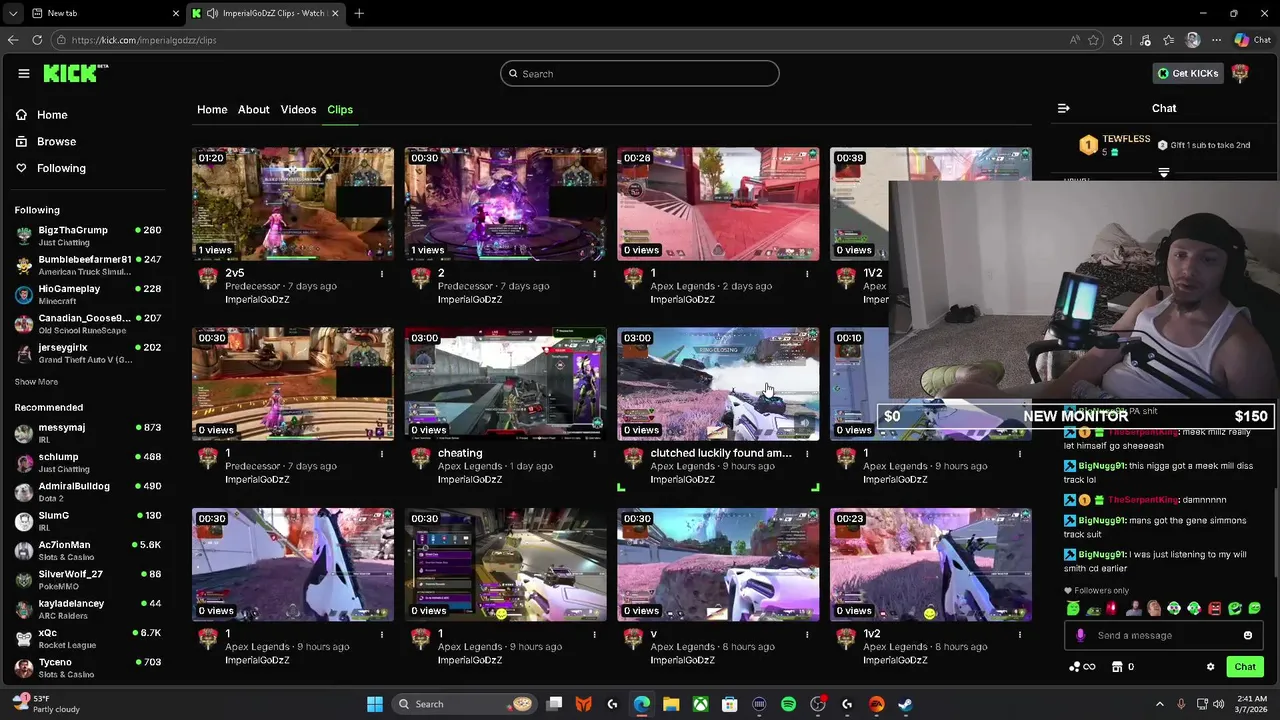Image resolution: width=1280 pixels, height=720 pixels.
Task: Open Xbox app from the taskbar
Action: pos(700,704)
